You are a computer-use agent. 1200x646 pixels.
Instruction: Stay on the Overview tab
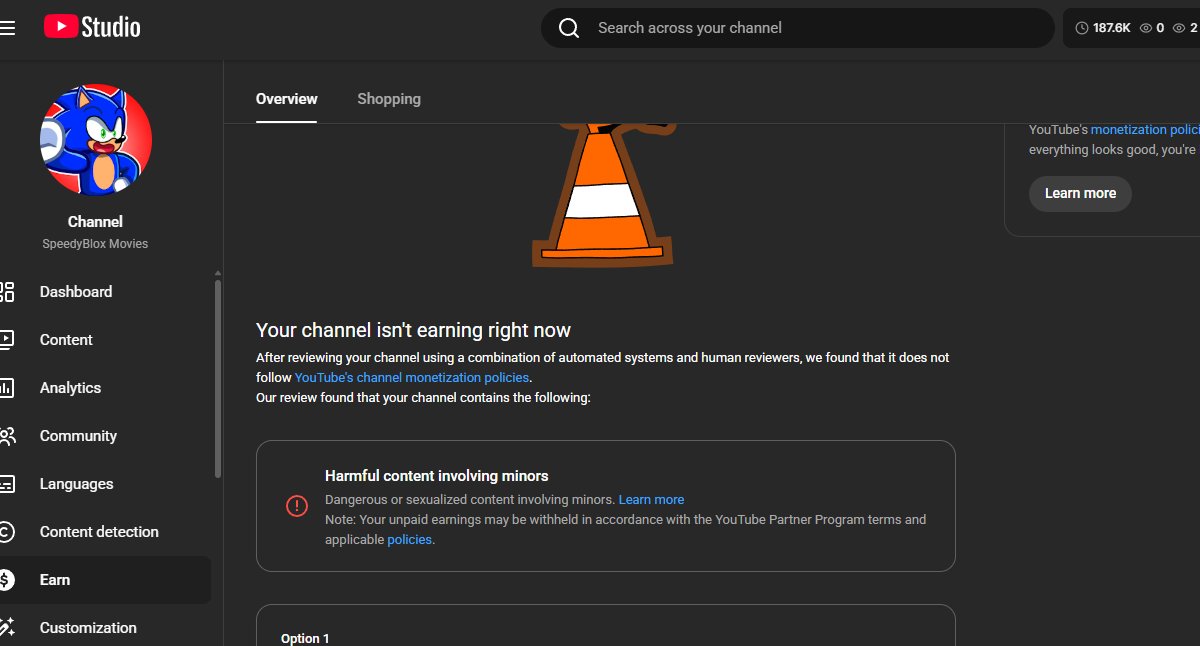coord(286,98)
